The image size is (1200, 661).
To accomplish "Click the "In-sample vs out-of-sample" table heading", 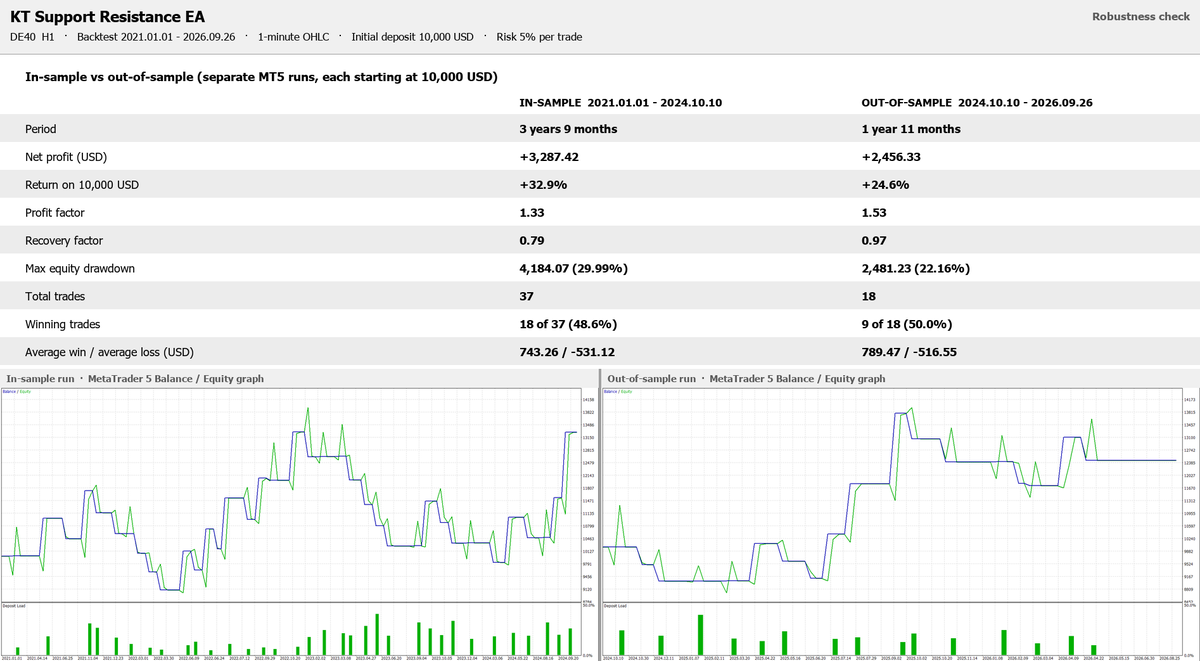I will coord(261,77).
